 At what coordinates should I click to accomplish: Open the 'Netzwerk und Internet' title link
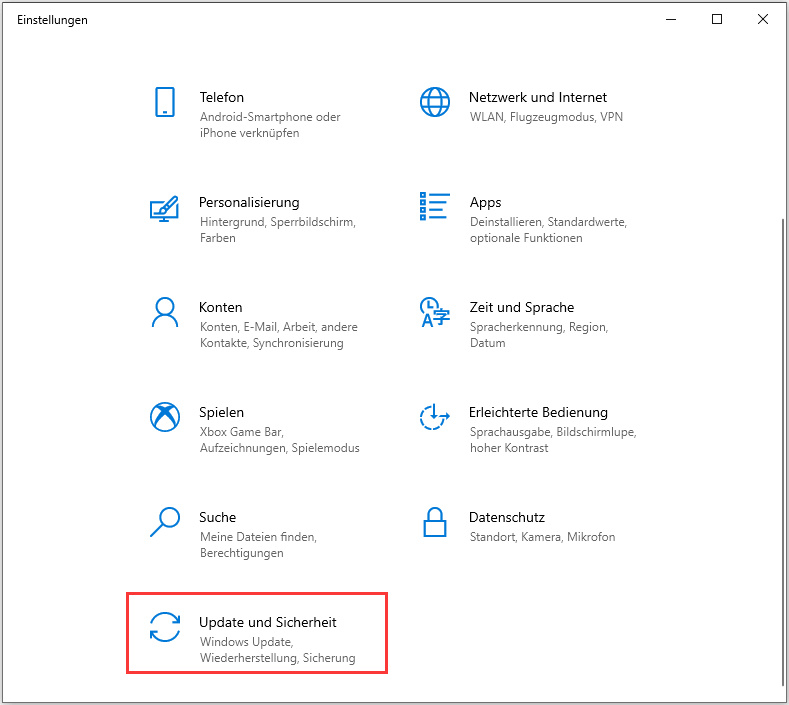pos(537,97)
